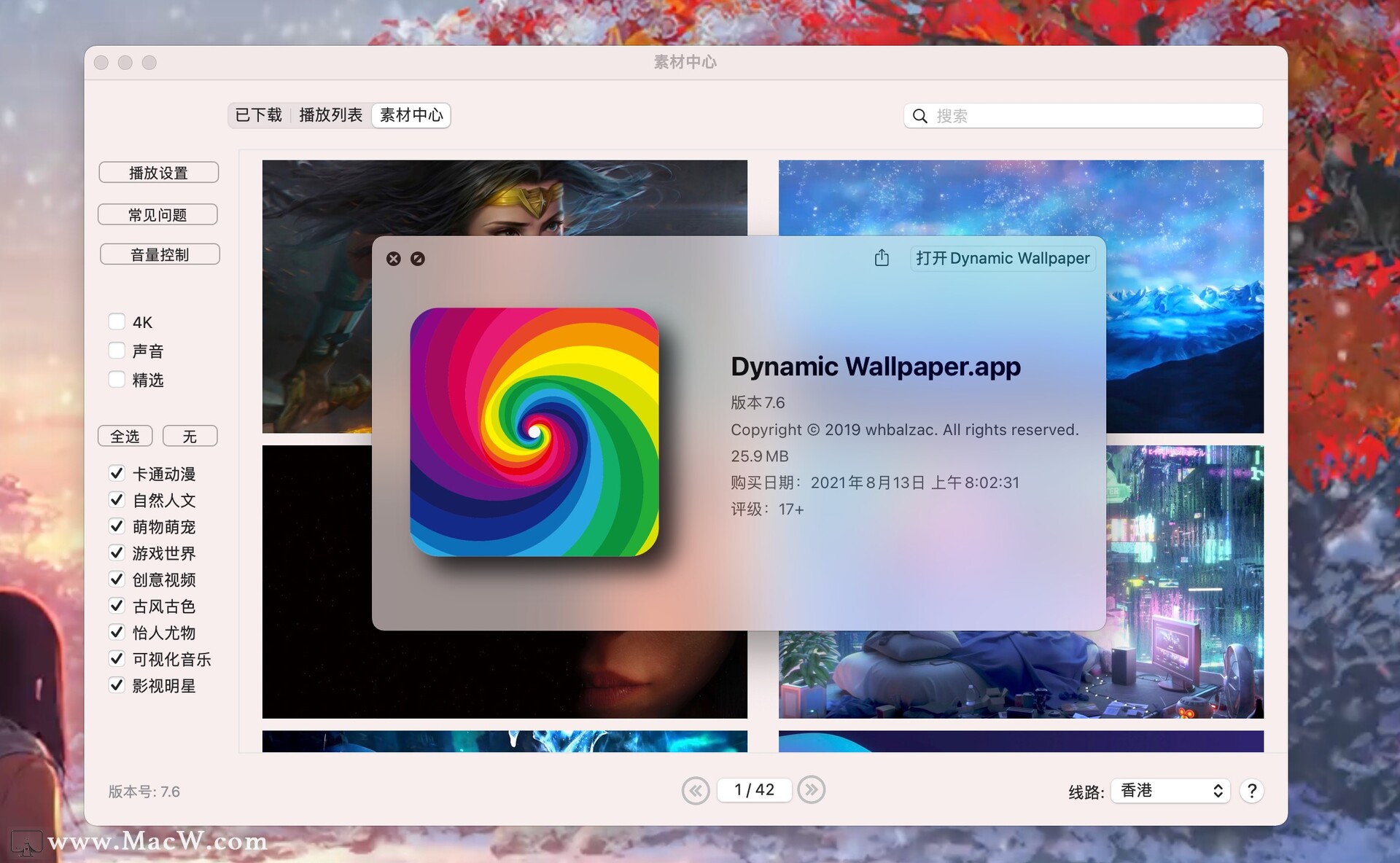
Task: Open the 线路 region dropdown
Action: [1170, 790]
